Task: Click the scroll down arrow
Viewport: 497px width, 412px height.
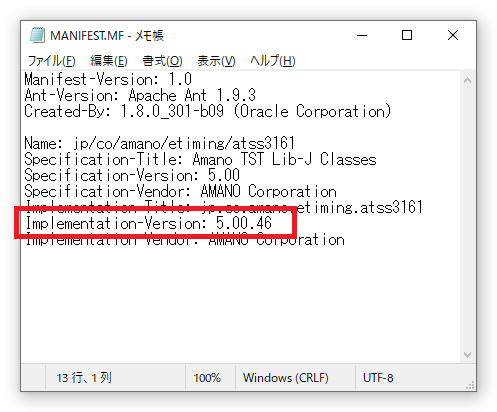Action: tap(467, 355)
